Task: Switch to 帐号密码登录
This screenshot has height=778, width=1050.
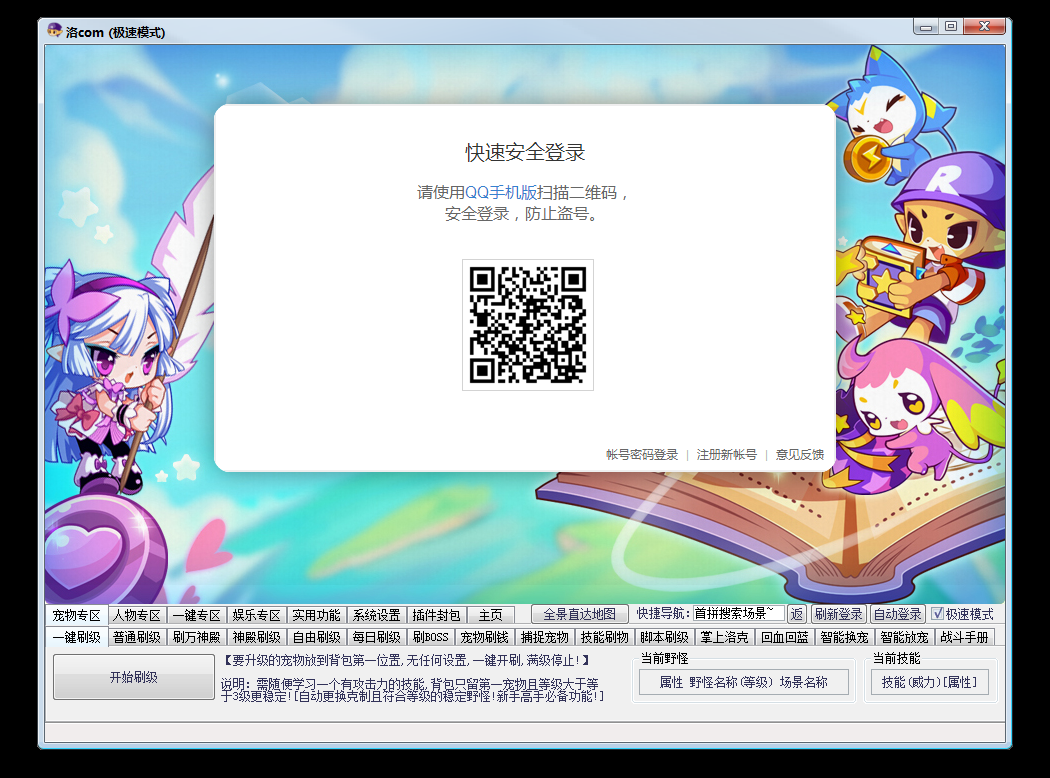Action: tap(642, 455)
